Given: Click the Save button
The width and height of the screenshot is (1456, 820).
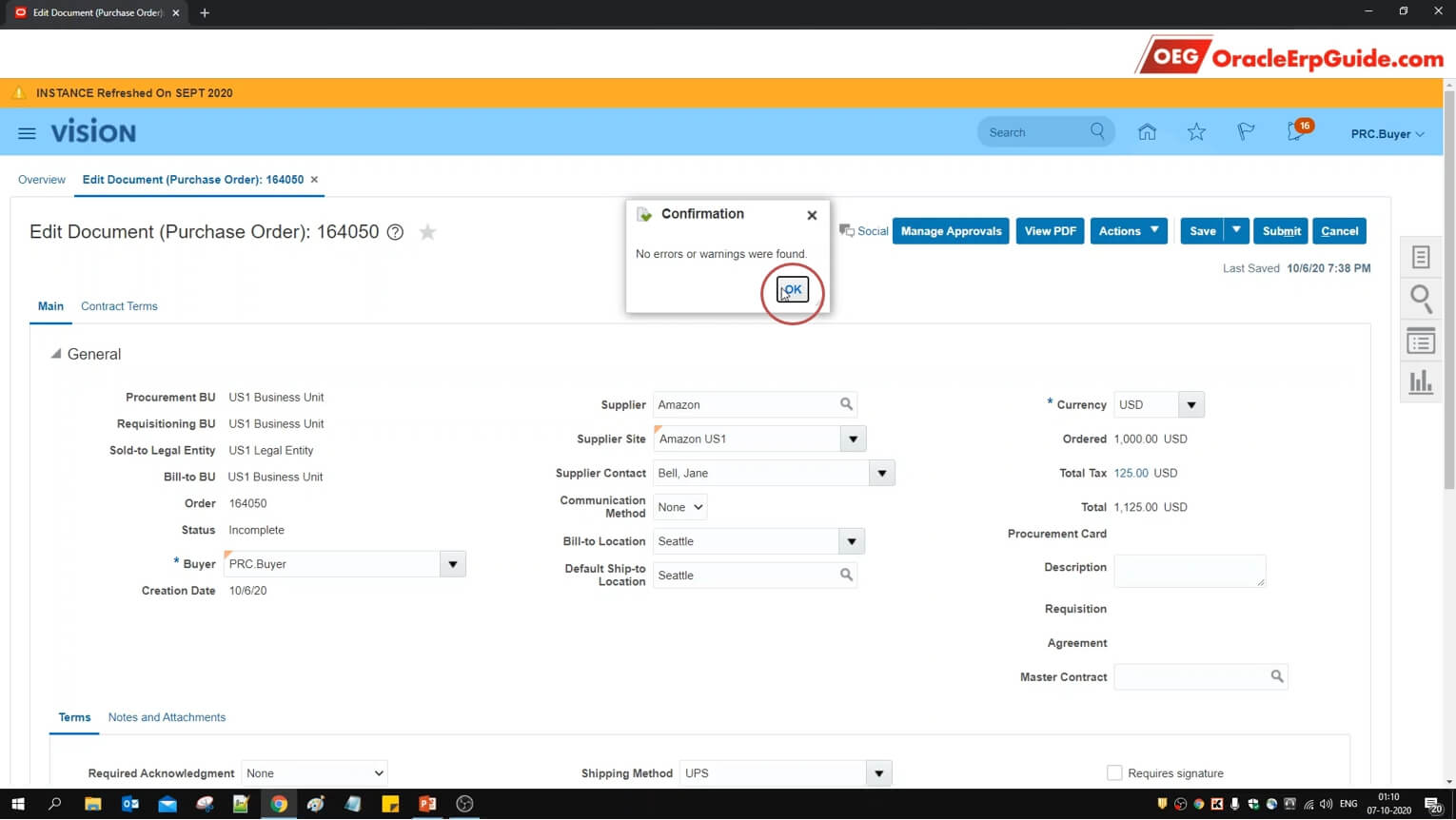Looking at the screenshot, I should point(1202,230).
